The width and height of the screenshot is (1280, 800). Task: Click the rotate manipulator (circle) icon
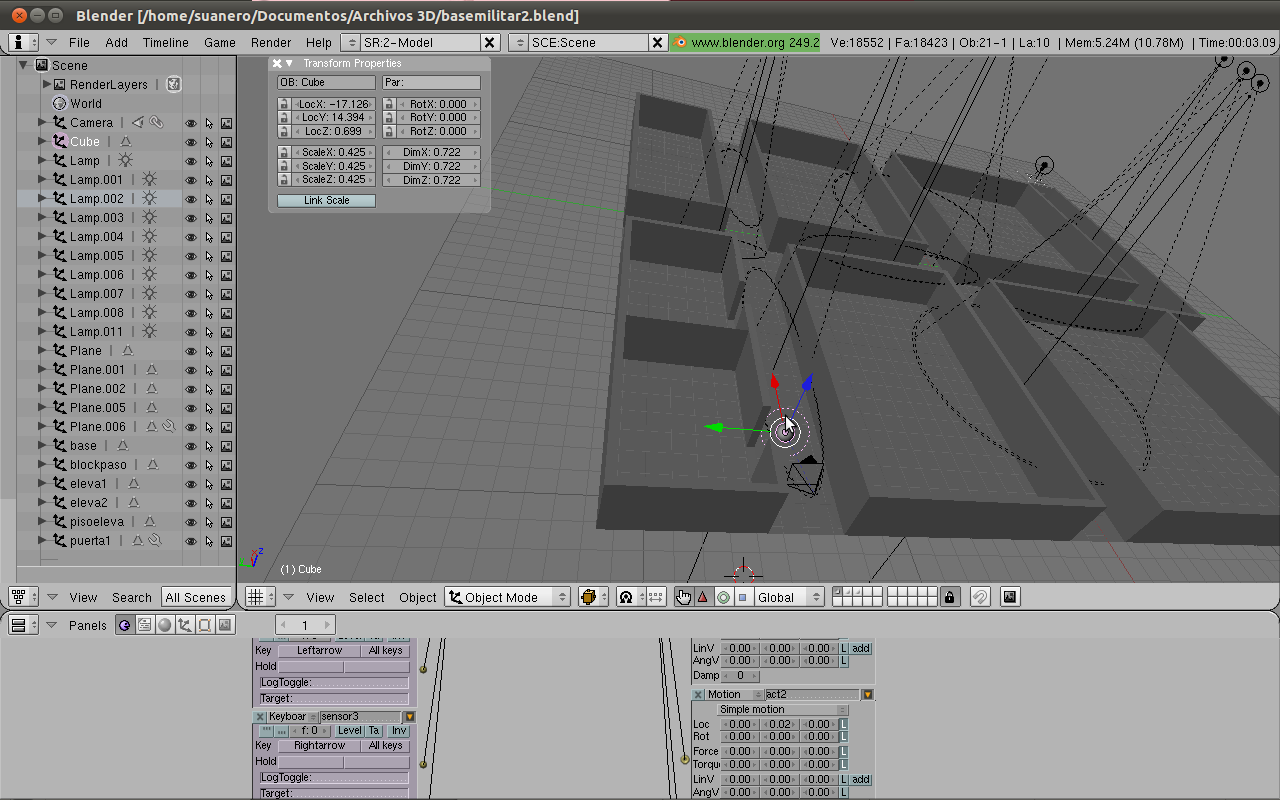click(723, 597)
